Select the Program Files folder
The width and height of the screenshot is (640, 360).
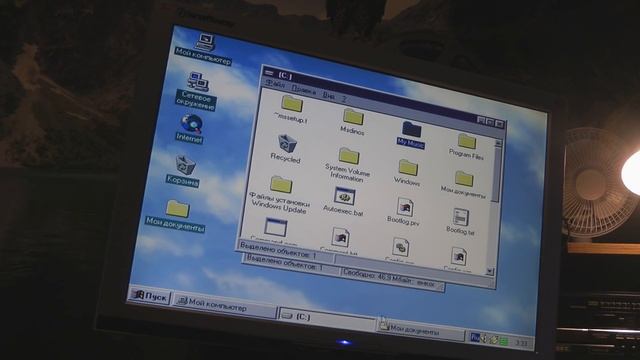point(467,146)
